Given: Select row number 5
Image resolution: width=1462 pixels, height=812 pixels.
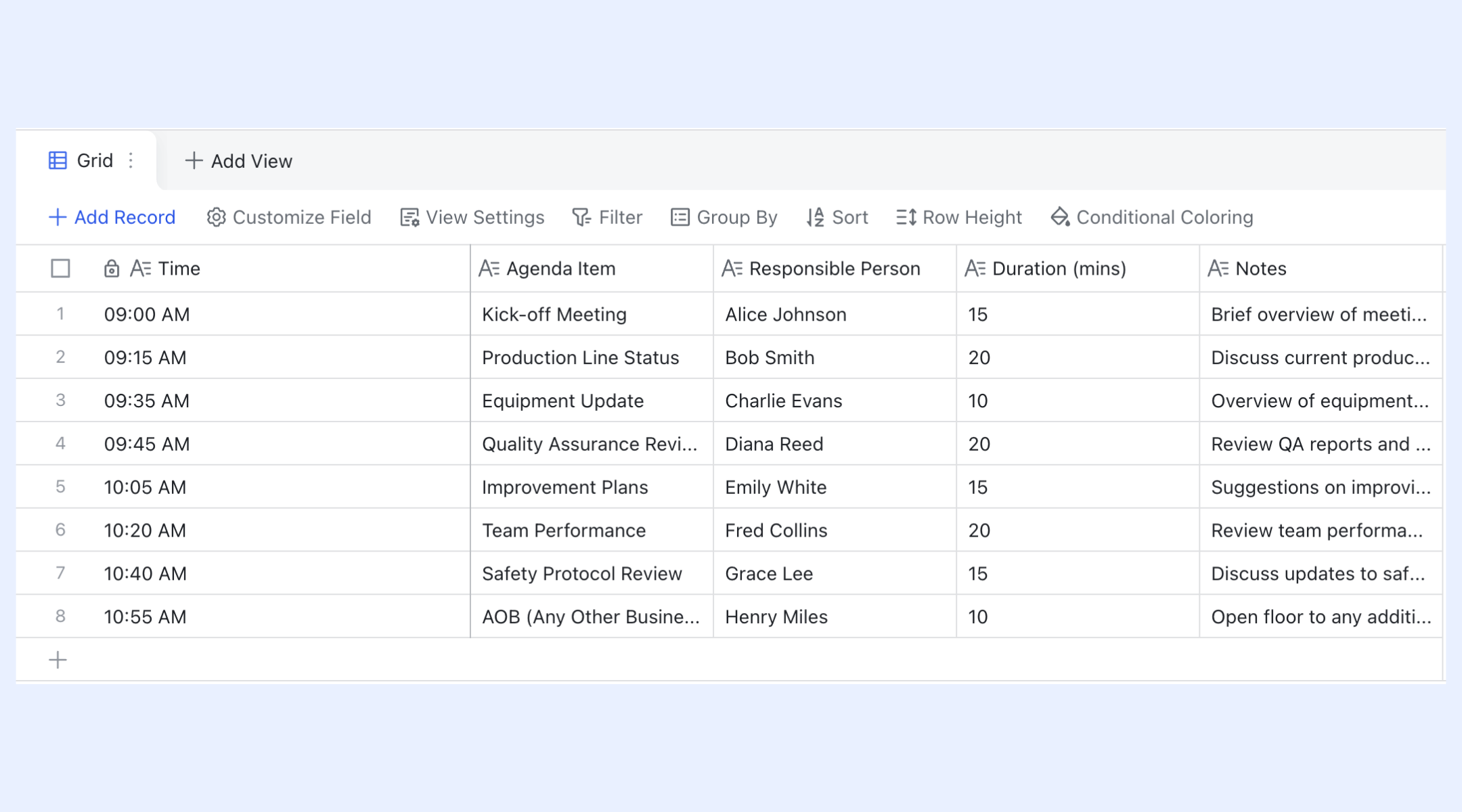Looking at the screenshot, I should pos(60,487).
